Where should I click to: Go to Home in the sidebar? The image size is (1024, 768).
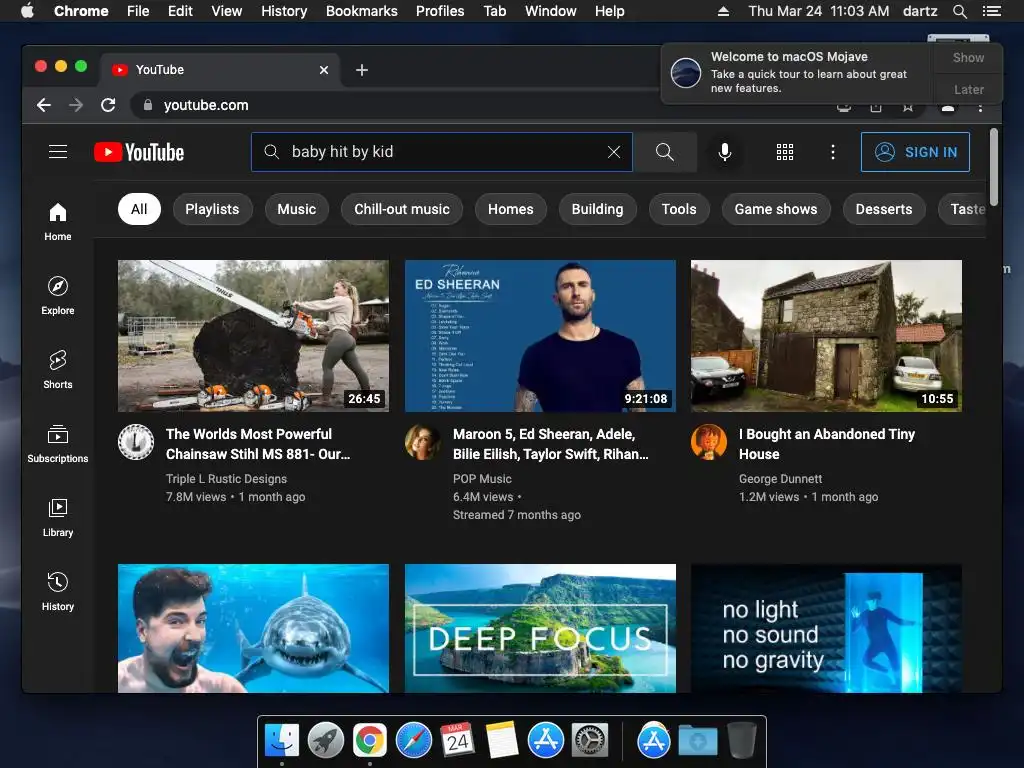point(58,222)
